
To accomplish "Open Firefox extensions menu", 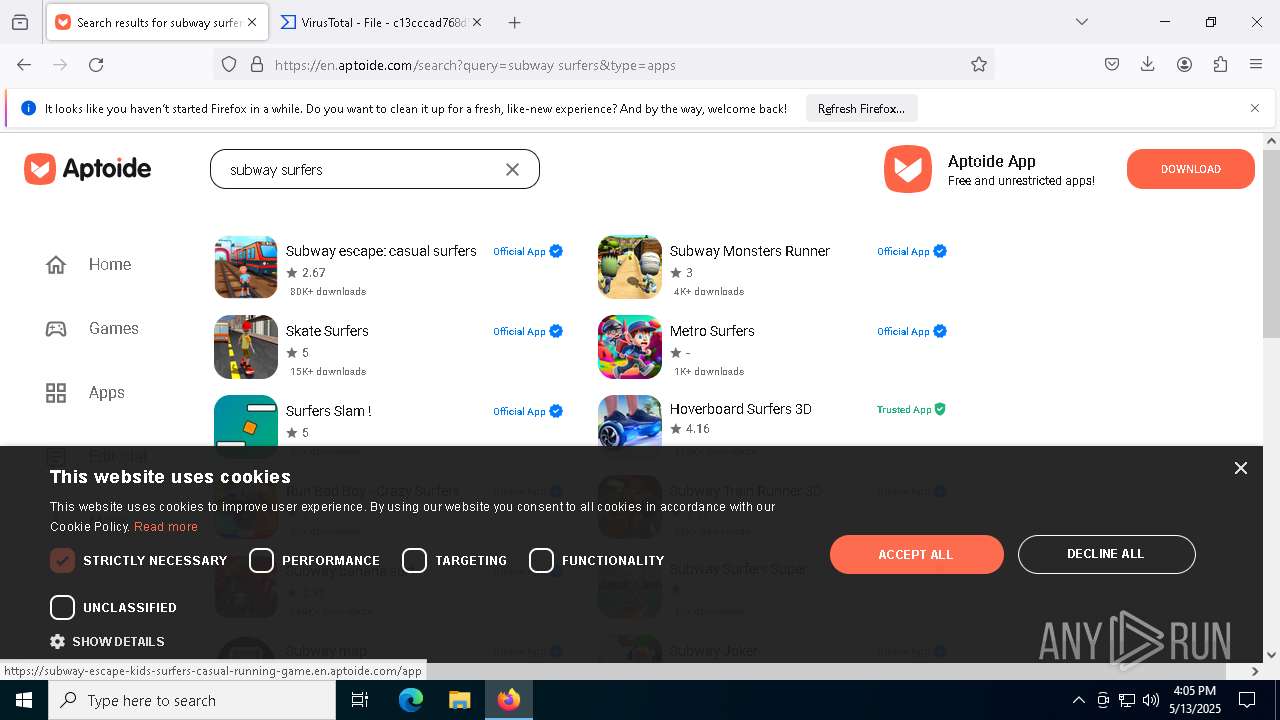I will (1220, 65).
